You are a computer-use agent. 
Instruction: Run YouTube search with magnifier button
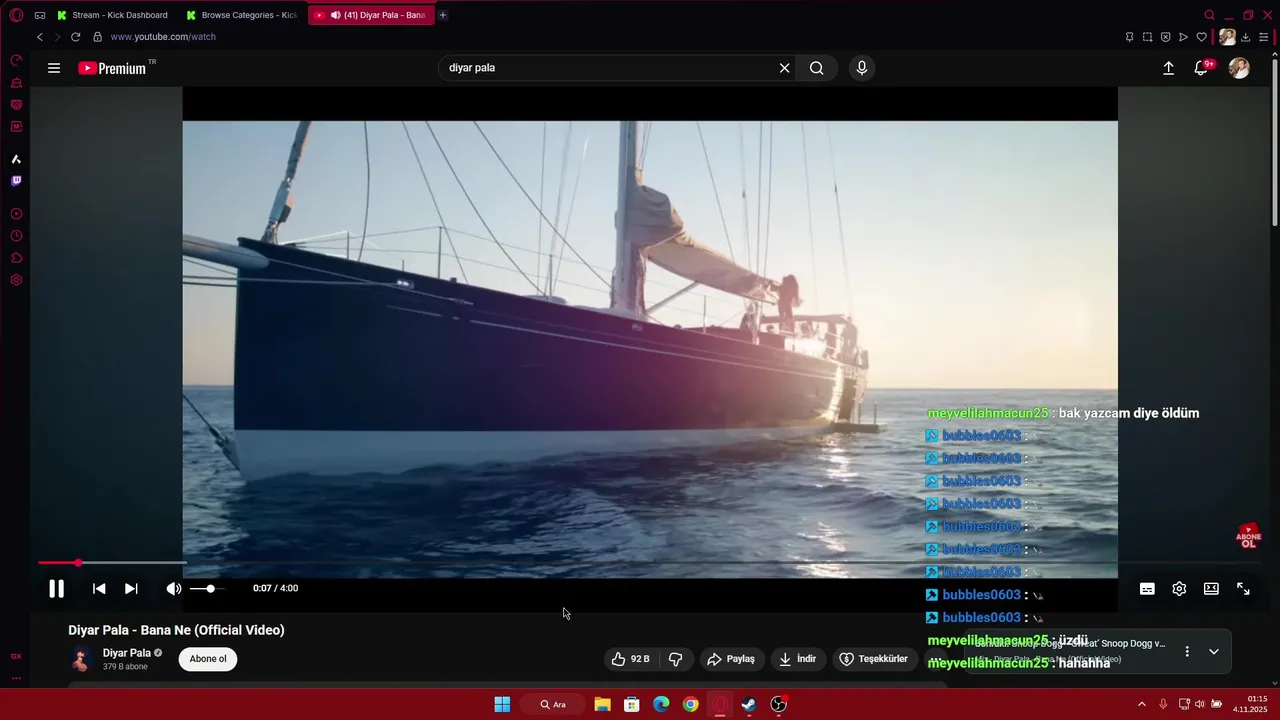[817, 68]
